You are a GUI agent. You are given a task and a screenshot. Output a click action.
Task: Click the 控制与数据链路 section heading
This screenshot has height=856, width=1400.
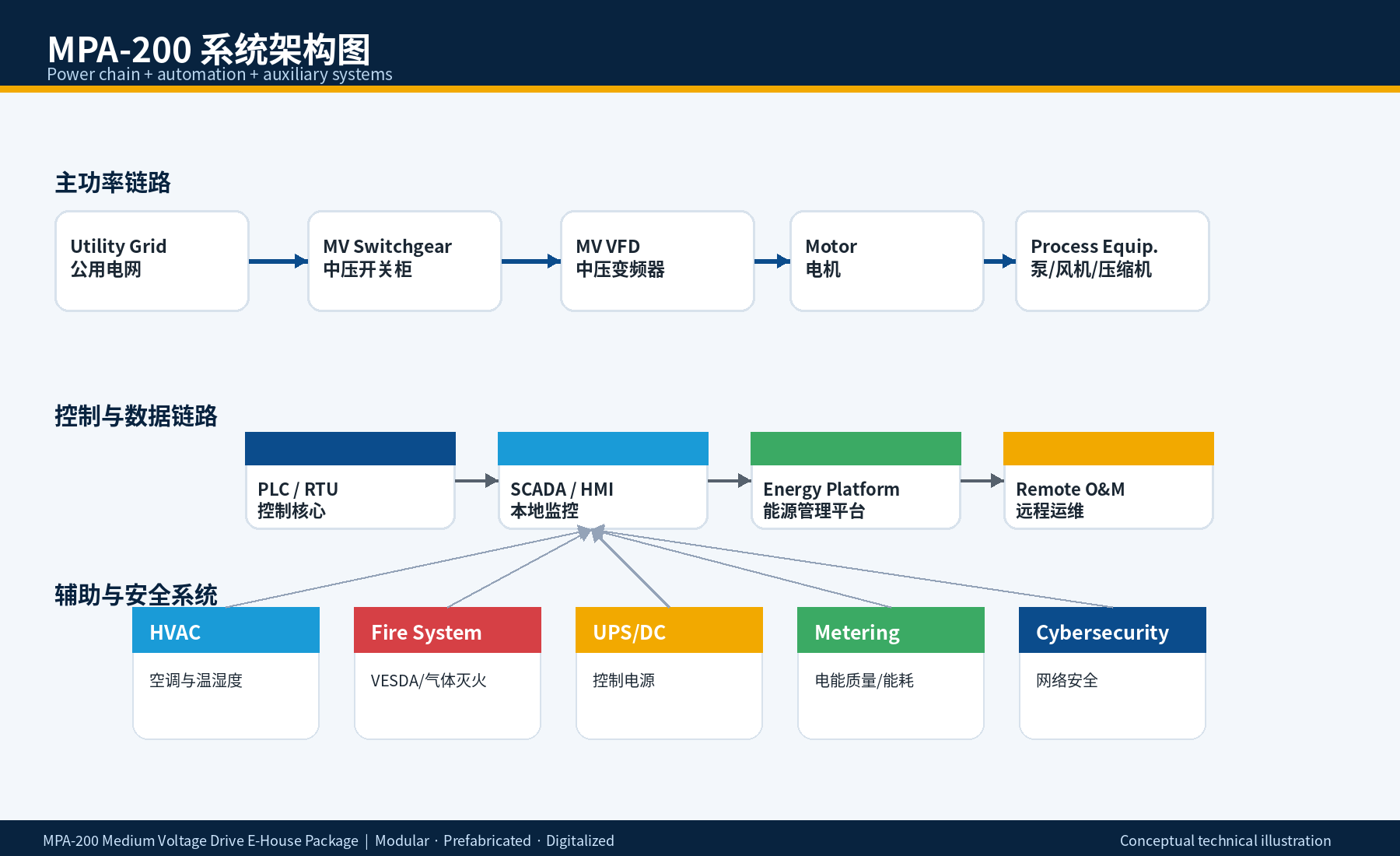click(x=136, y=416)
